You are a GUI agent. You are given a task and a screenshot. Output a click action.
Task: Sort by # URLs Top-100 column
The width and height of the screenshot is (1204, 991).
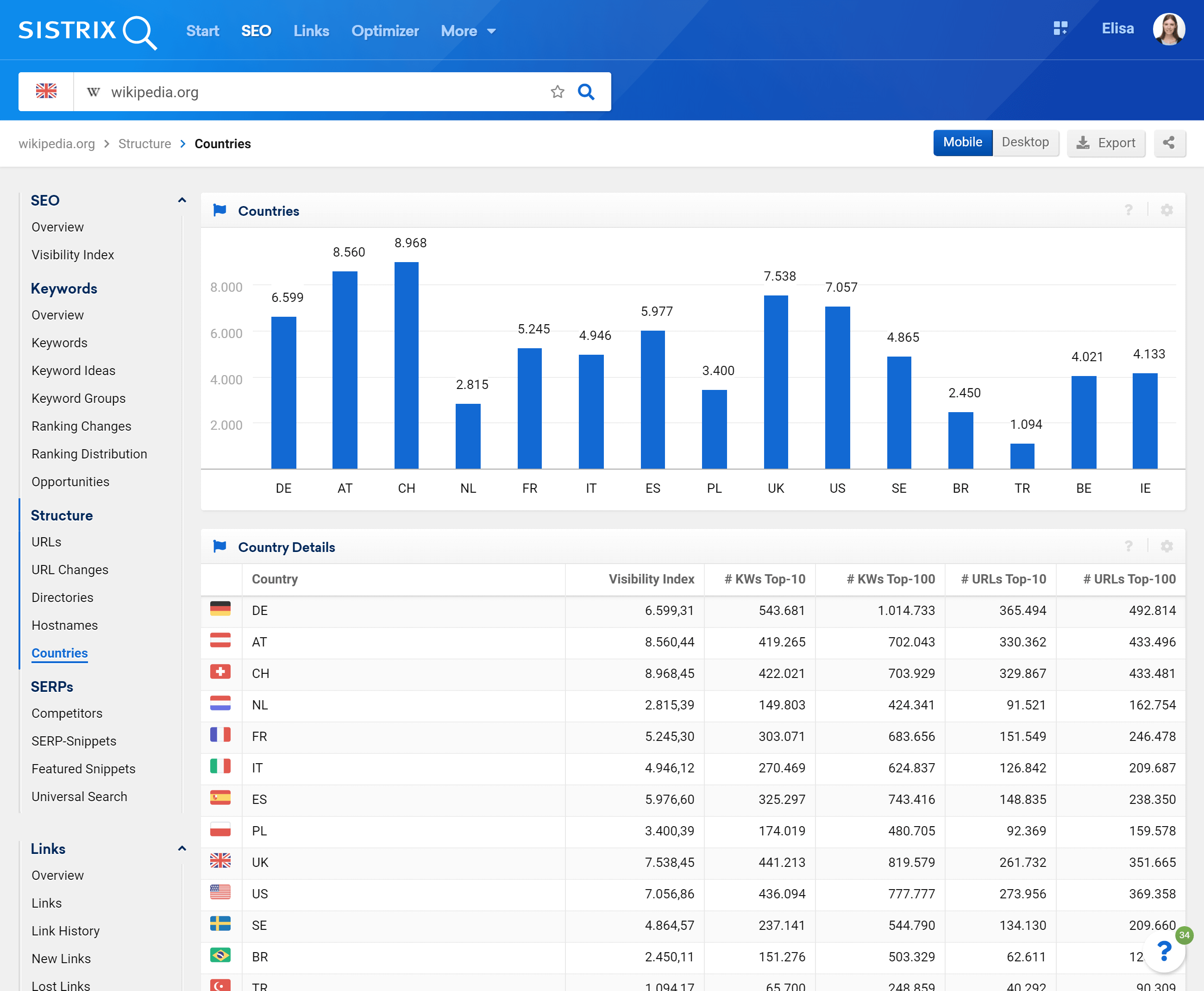tap(1129, 579)
